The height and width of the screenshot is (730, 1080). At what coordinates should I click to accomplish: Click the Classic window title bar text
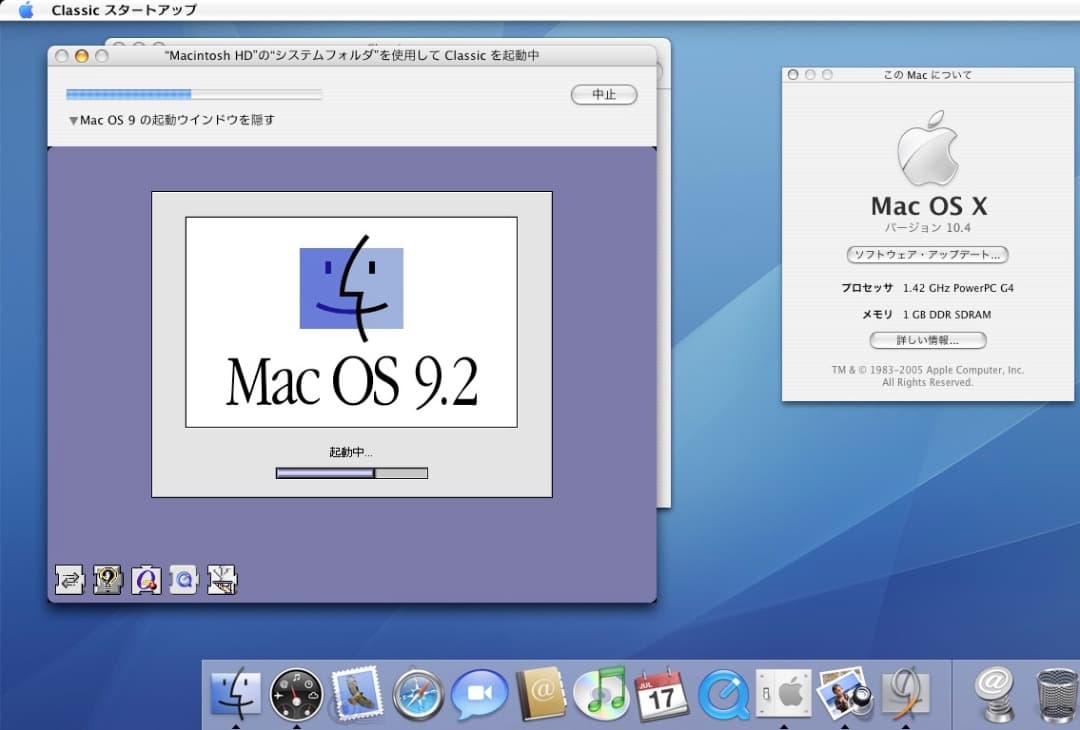pyautogui.click(x=352, y=56)
